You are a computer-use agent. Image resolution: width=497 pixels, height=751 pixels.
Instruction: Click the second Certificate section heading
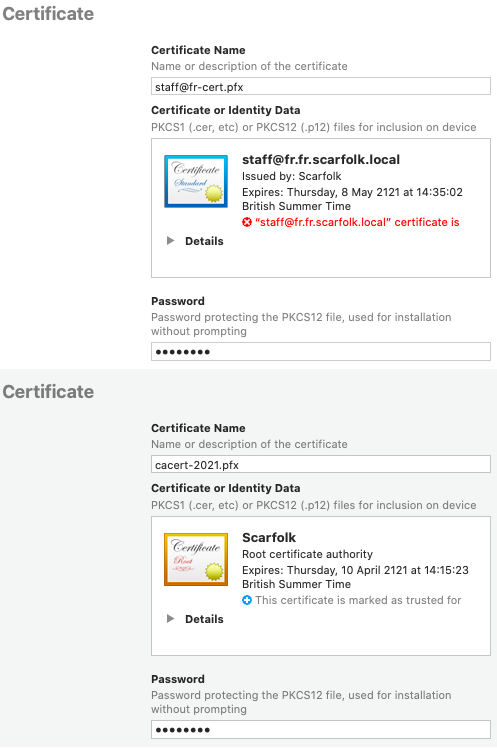(48, 392)
